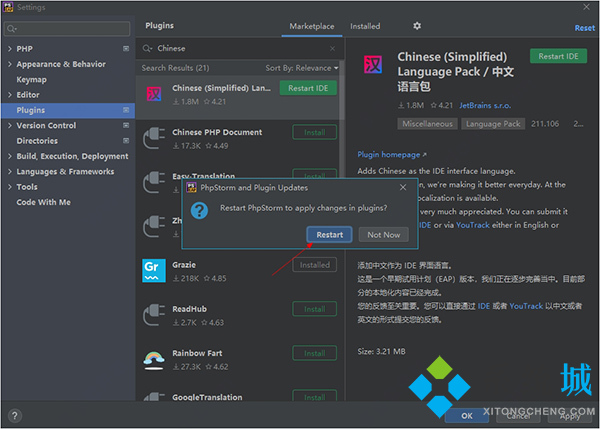Switch to the Marketplace tab
This screenshot has width=600, height=429.
[311, 26]
